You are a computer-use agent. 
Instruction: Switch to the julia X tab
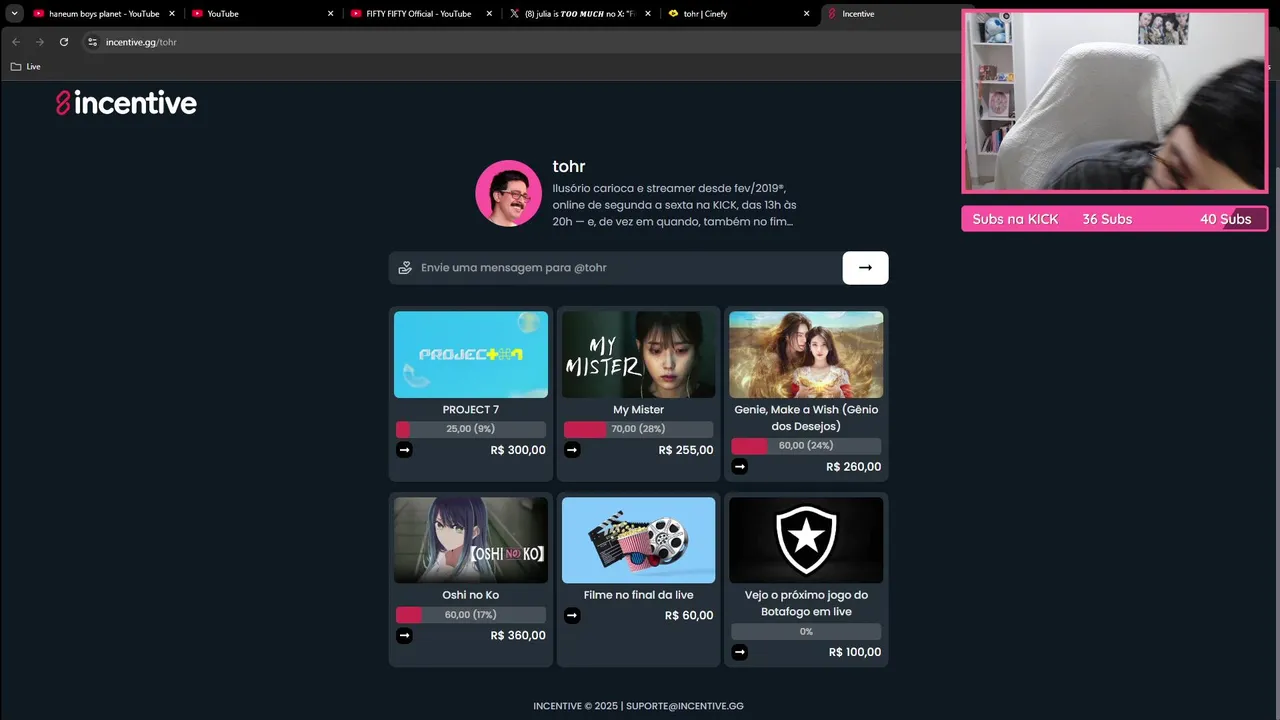(578, 14)
